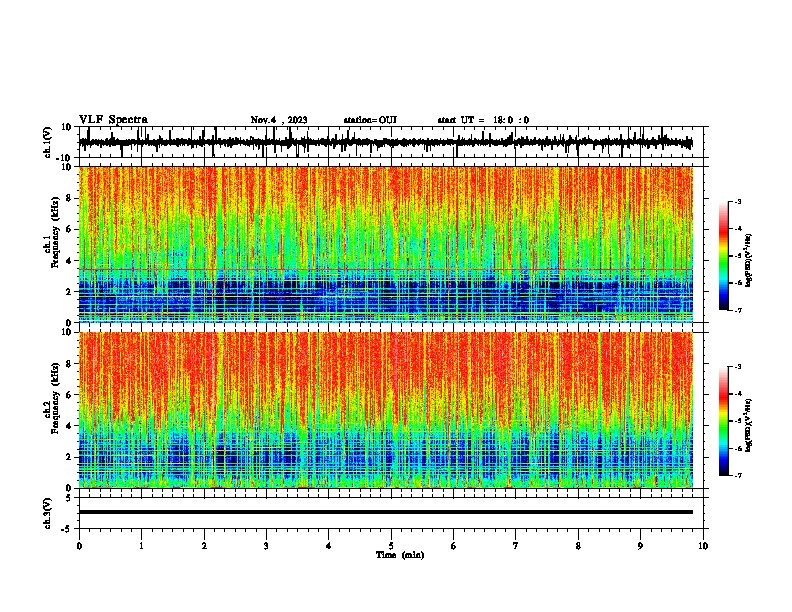Screen dimensions: 792x612
Task: Click time axis tick label "2"
Action: (x=204, y=546)
